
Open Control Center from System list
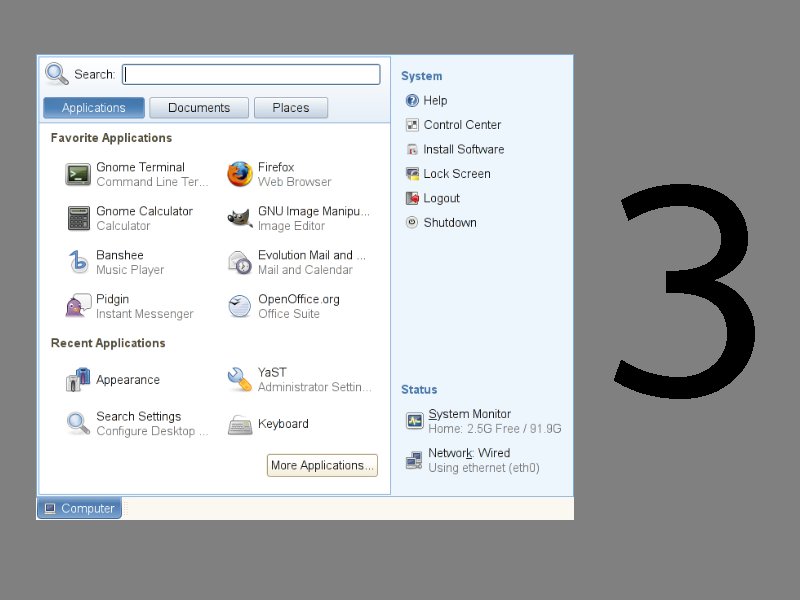[x=461, y=125]
